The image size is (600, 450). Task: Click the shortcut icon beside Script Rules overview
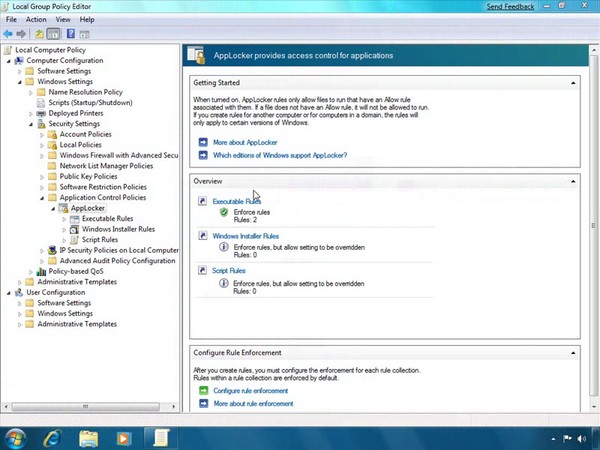point(202,270)
